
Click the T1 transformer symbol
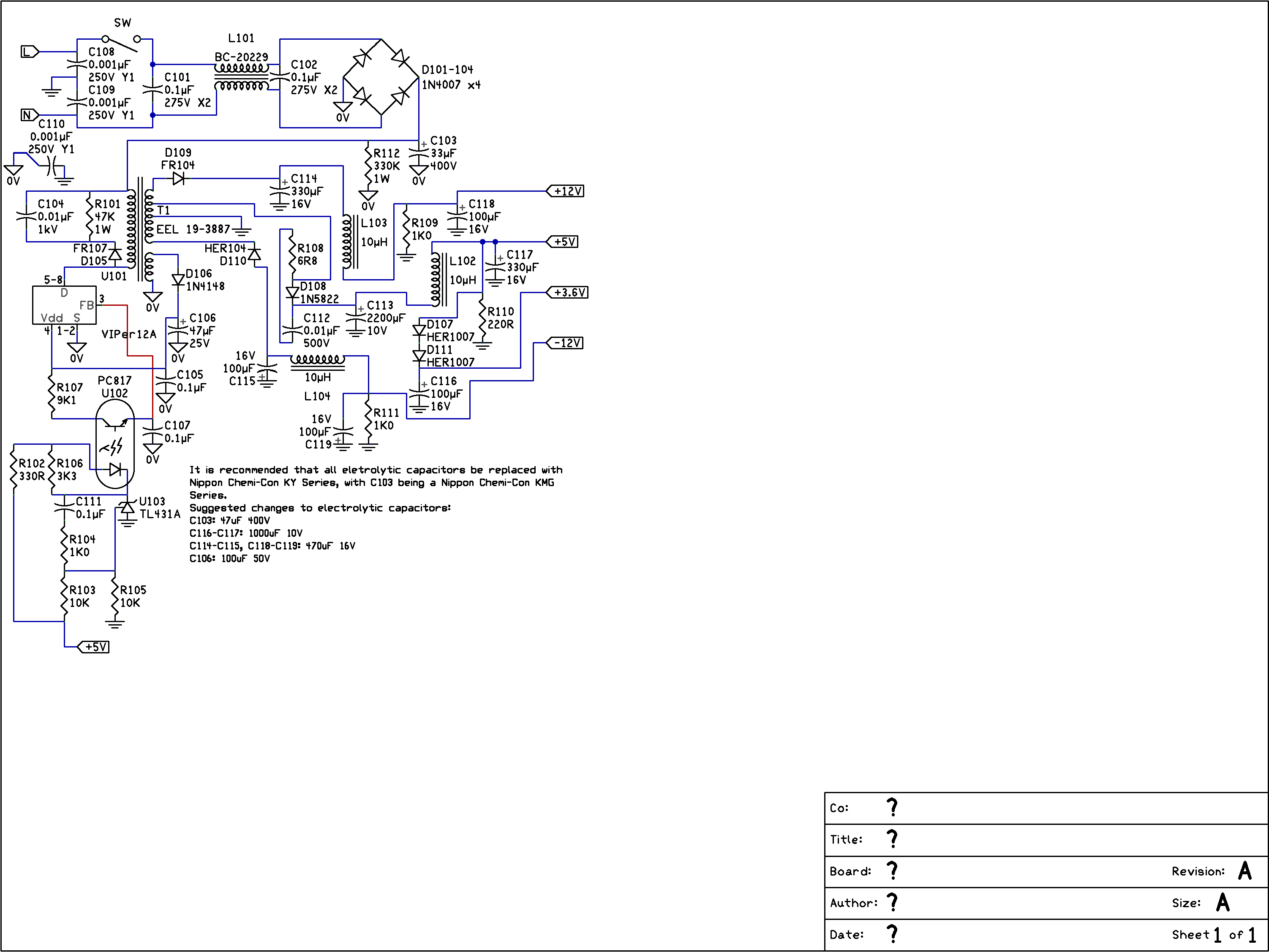141,229
